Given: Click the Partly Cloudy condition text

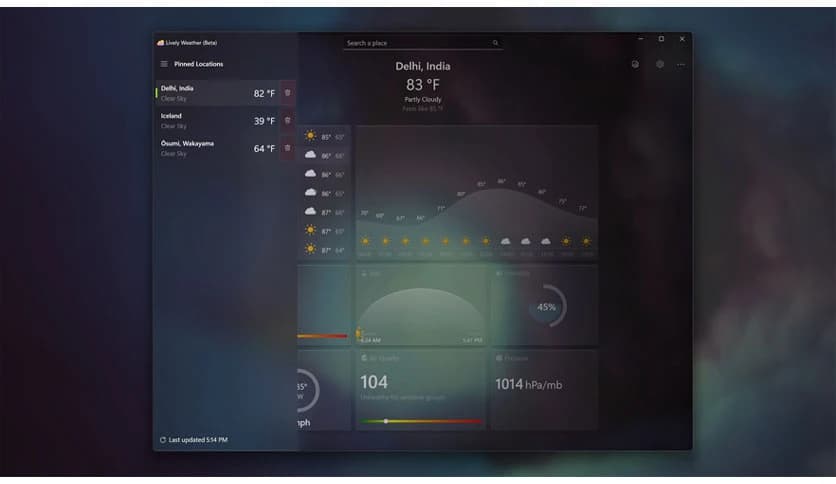Looking at the screenshot, I should 423,100.
